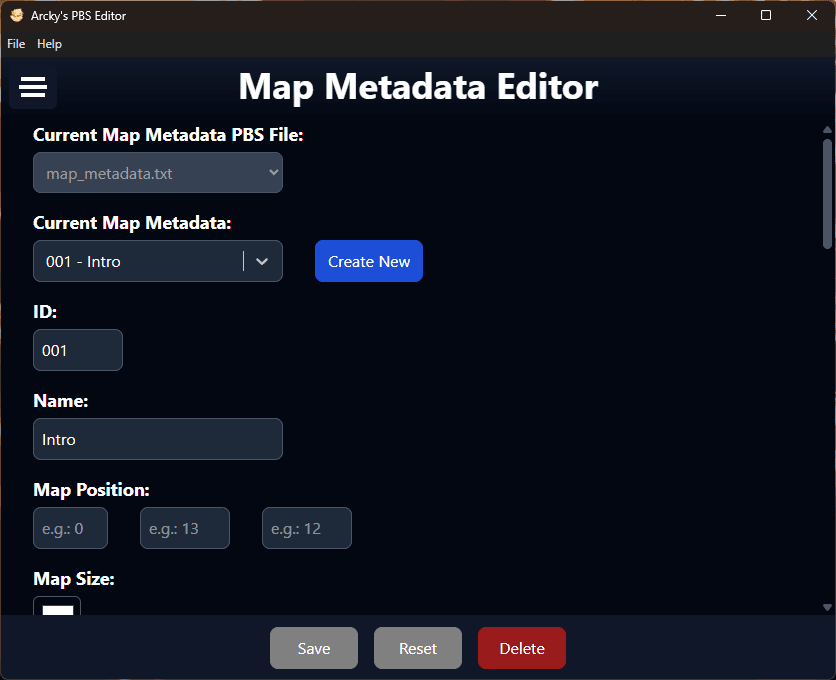Click the scrollbar down arrow
The width and height of the screenshot is (836, 680).
pos(827,607)
